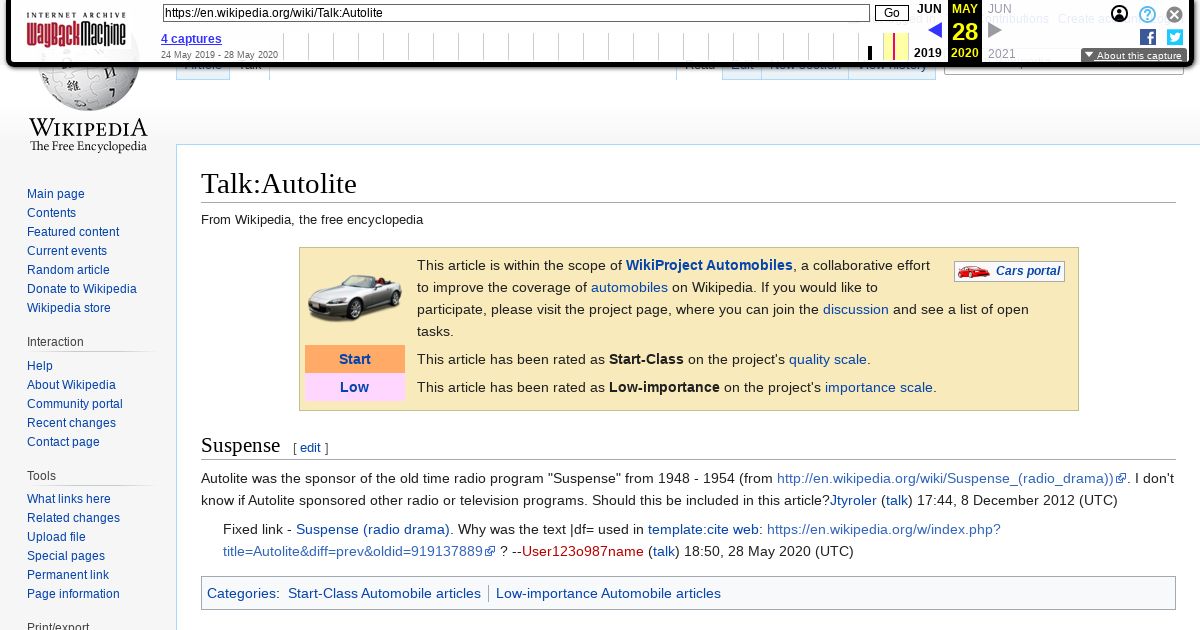Open Contact page sidebar link
The image size is (1200, 630).
[x=63, y=442]
